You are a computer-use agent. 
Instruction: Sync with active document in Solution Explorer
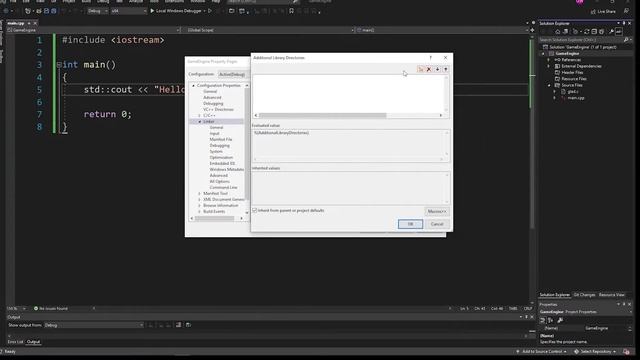tap(587, 32)
